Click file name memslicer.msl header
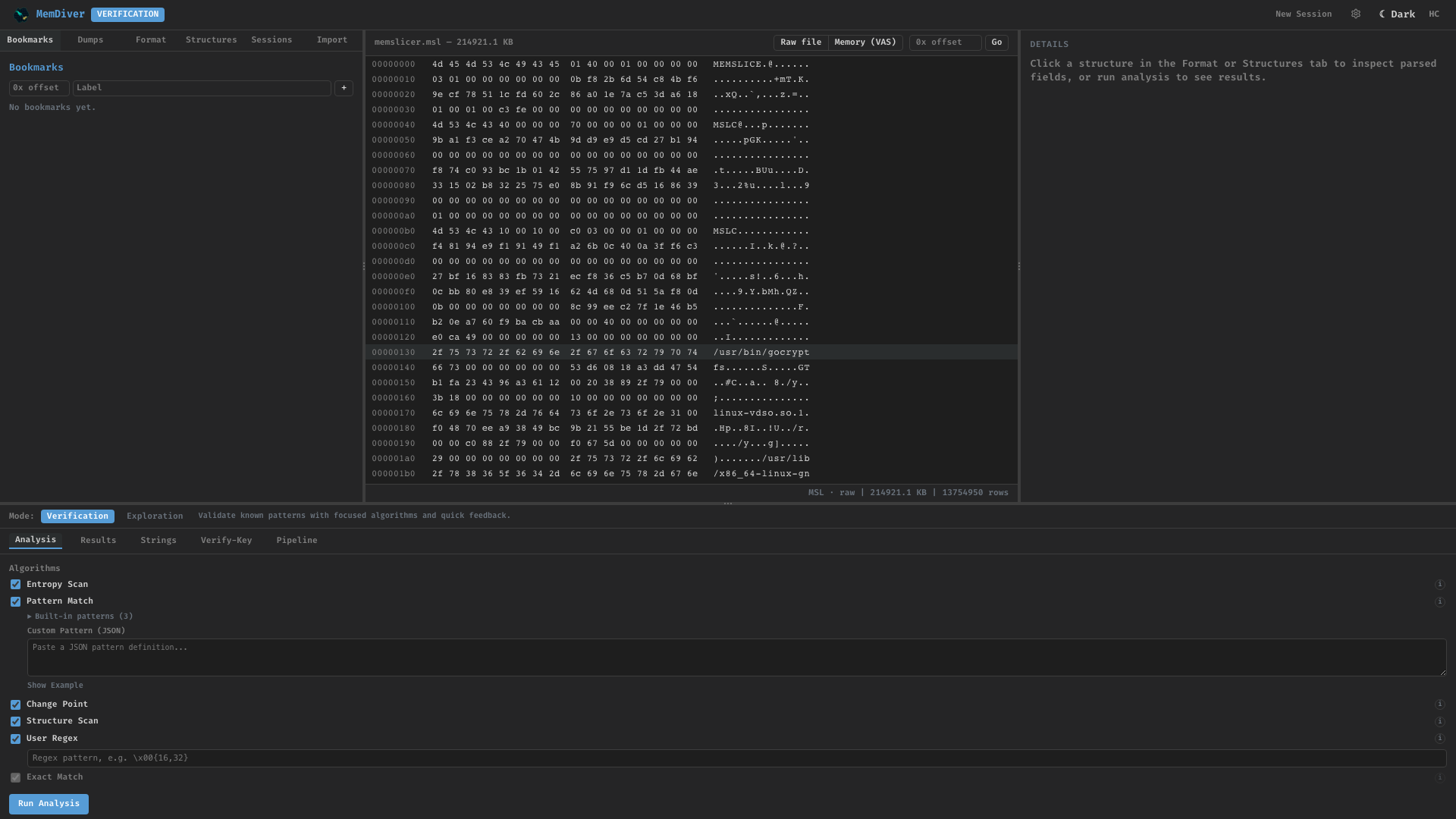1456x819 pixels. point(444,42)
